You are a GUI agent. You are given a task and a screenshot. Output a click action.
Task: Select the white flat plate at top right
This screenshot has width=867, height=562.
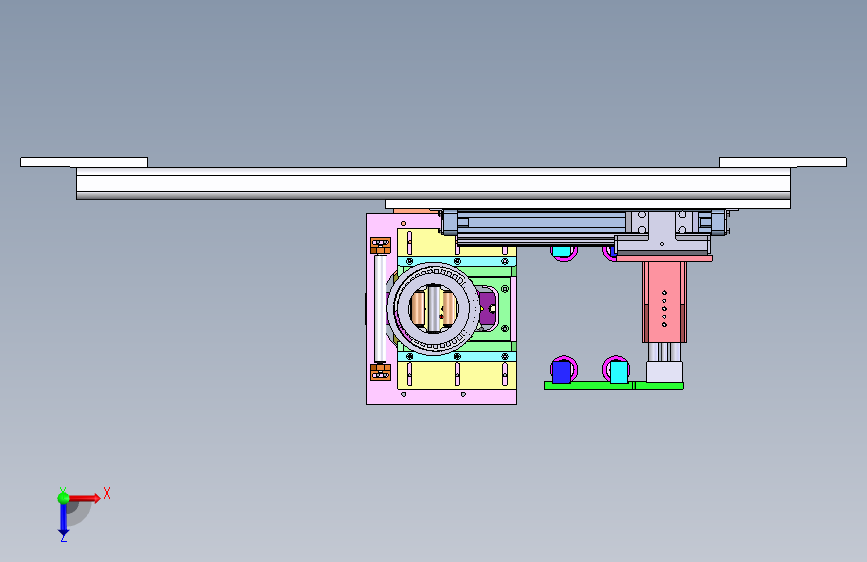783,162
